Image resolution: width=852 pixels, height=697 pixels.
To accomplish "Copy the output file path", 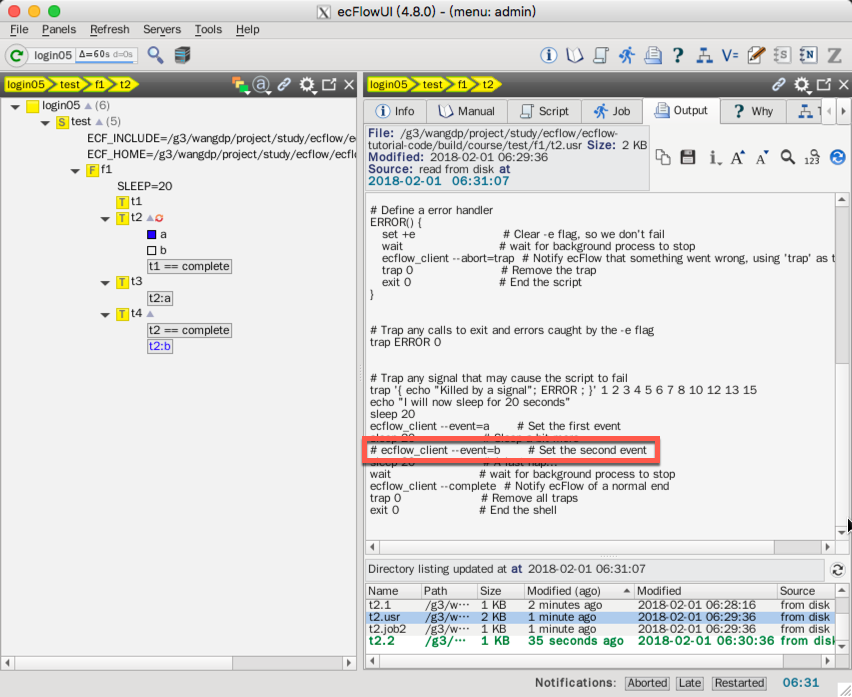I will tap(663, 158).
